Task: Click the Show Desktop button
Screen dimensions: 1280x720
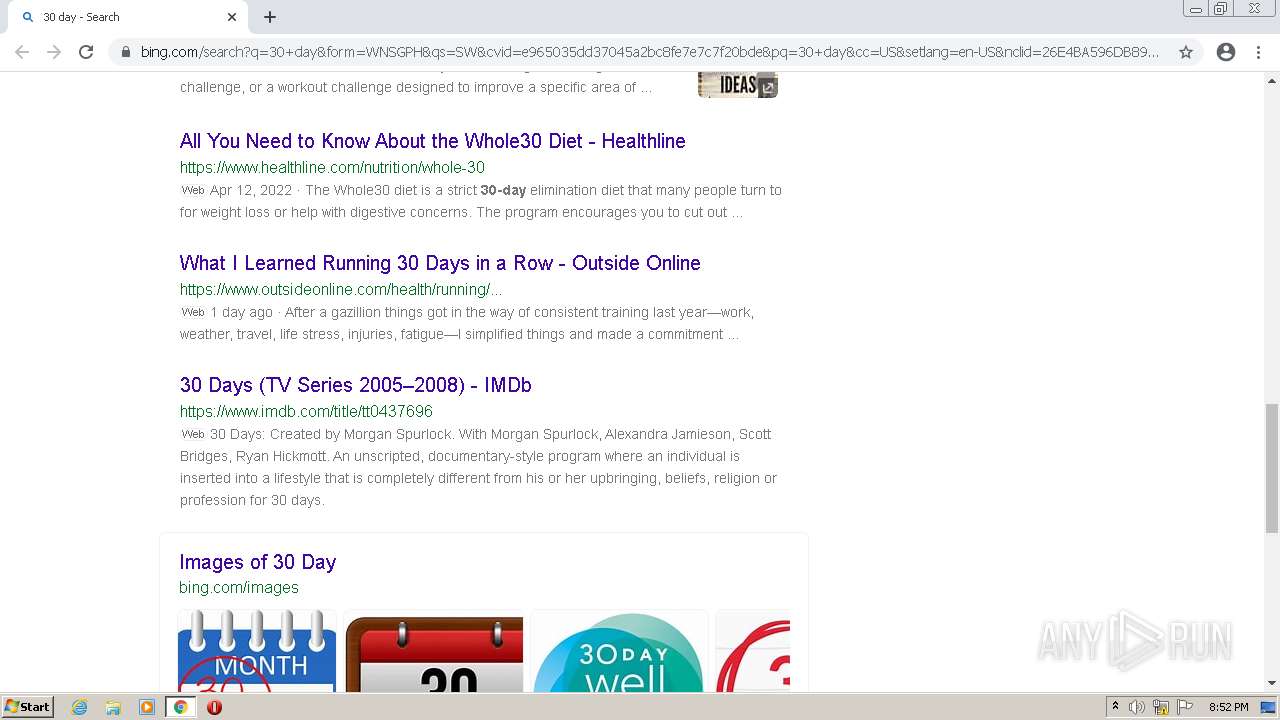Action: 1270,707
